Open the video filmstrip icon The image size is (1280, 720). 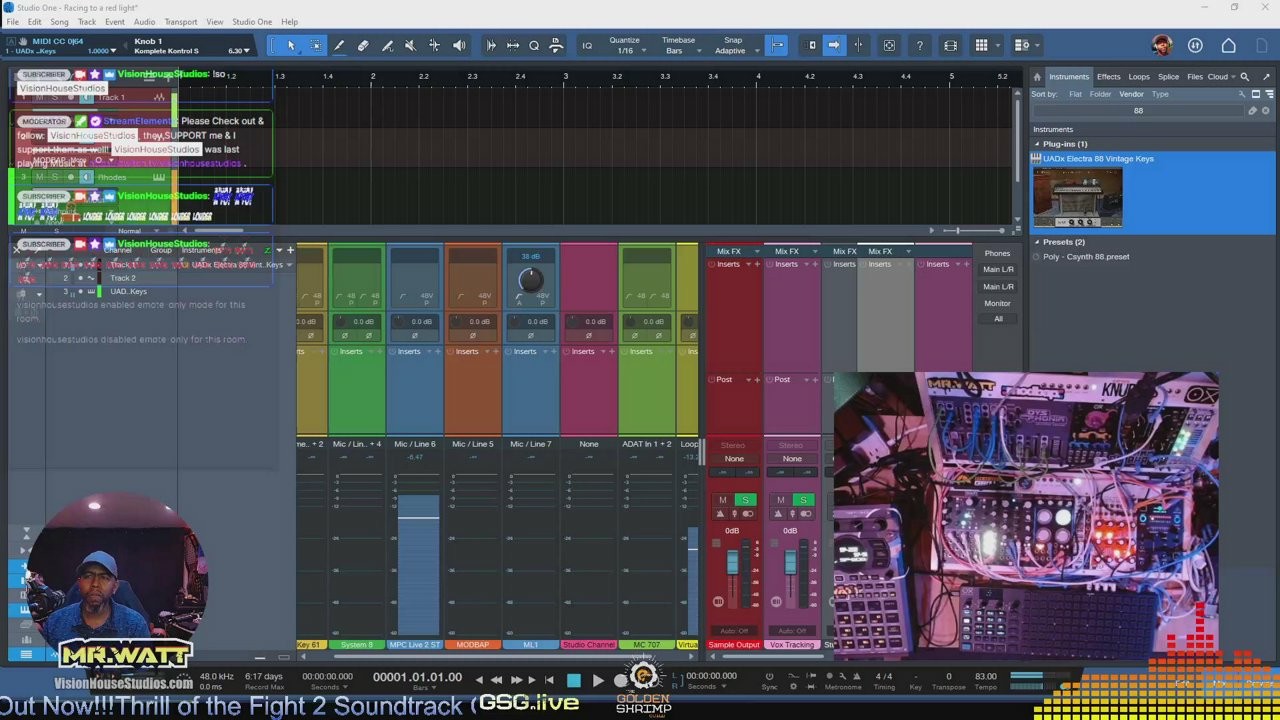950,45
